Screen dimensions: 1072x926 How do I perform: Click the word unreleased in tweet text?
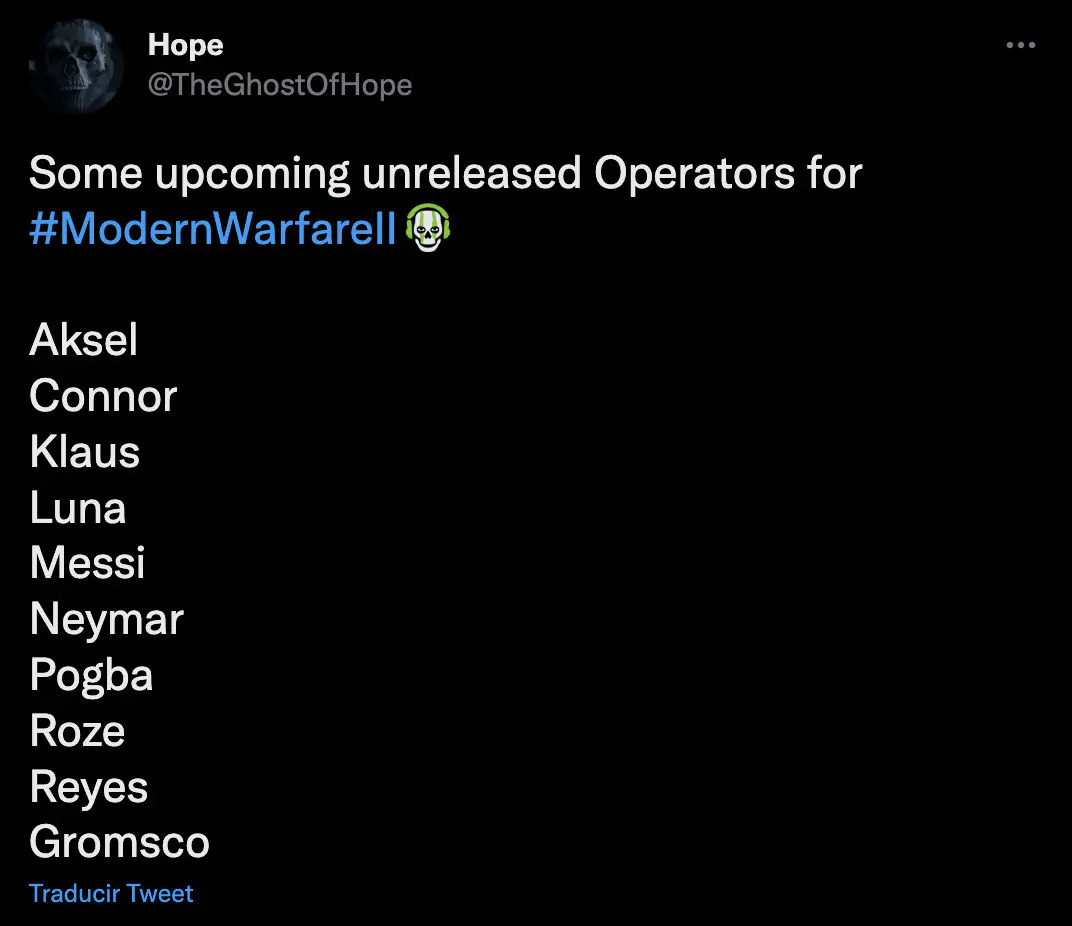tap(471, 172)
